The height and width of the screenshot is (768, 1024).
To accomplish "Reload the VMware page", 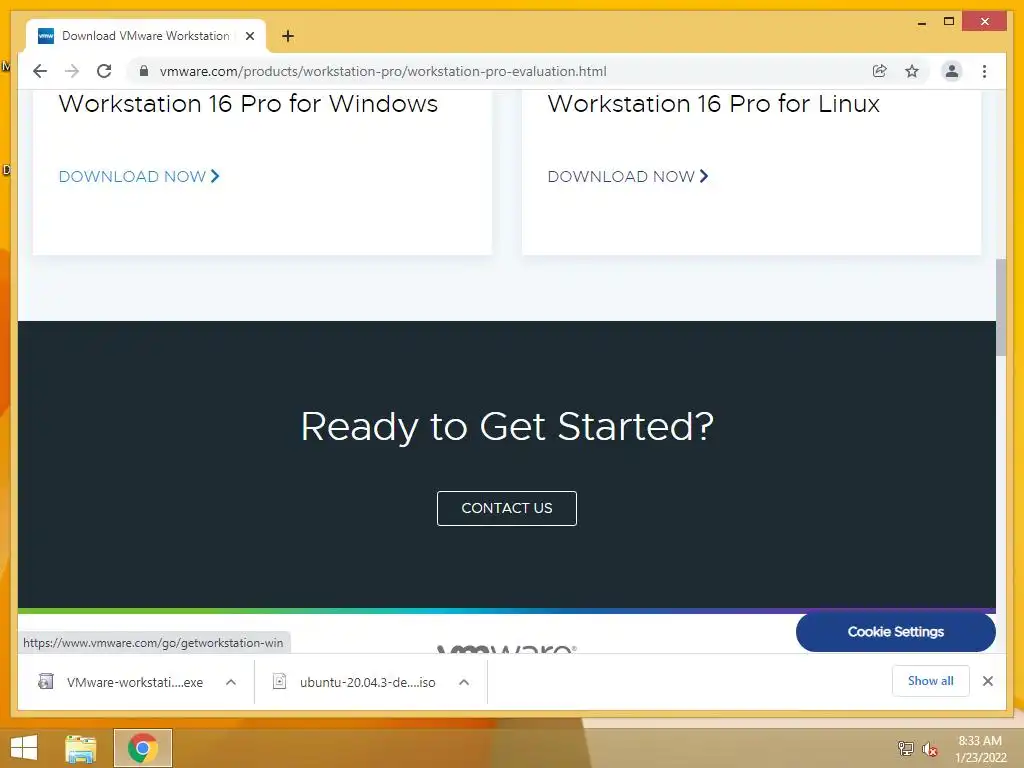I will click(104, 71).
